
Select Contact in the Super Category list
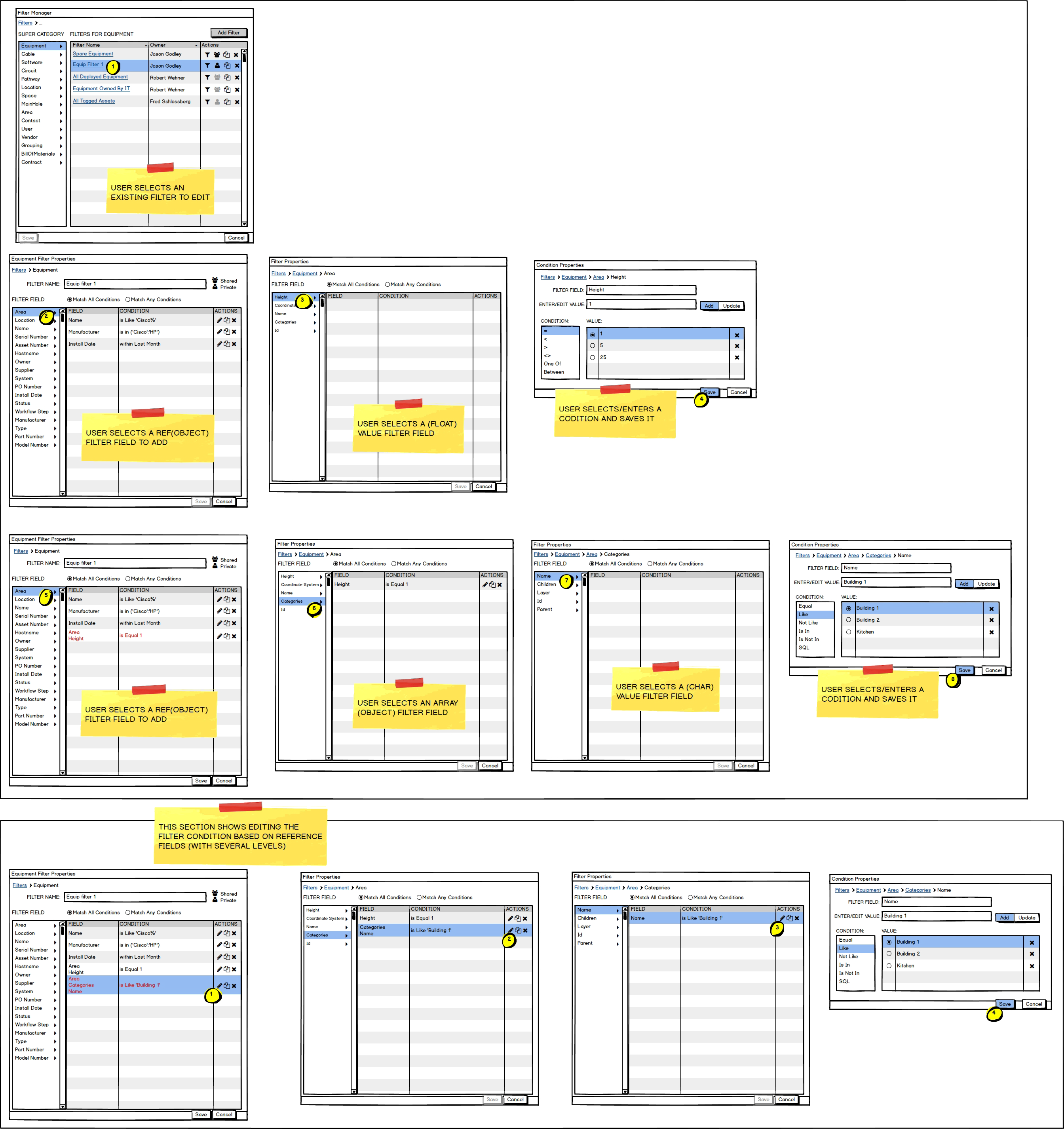(42, 120)
